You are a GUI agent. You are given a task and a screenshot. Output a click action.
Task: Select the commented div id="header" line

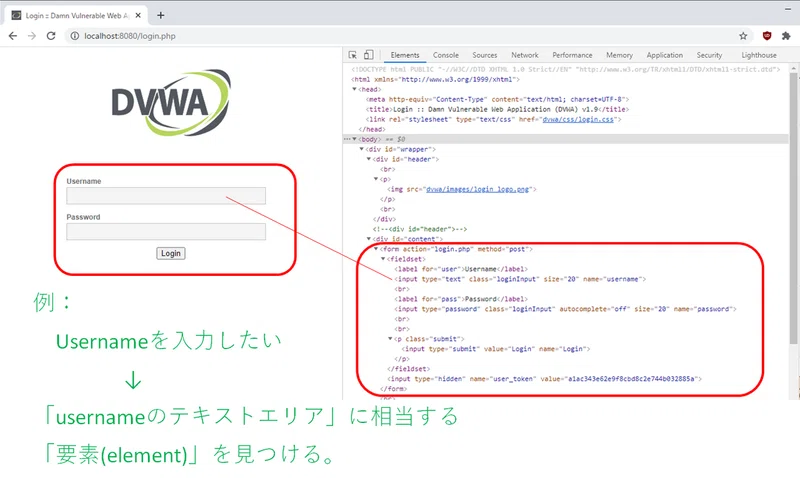(419, 229)
